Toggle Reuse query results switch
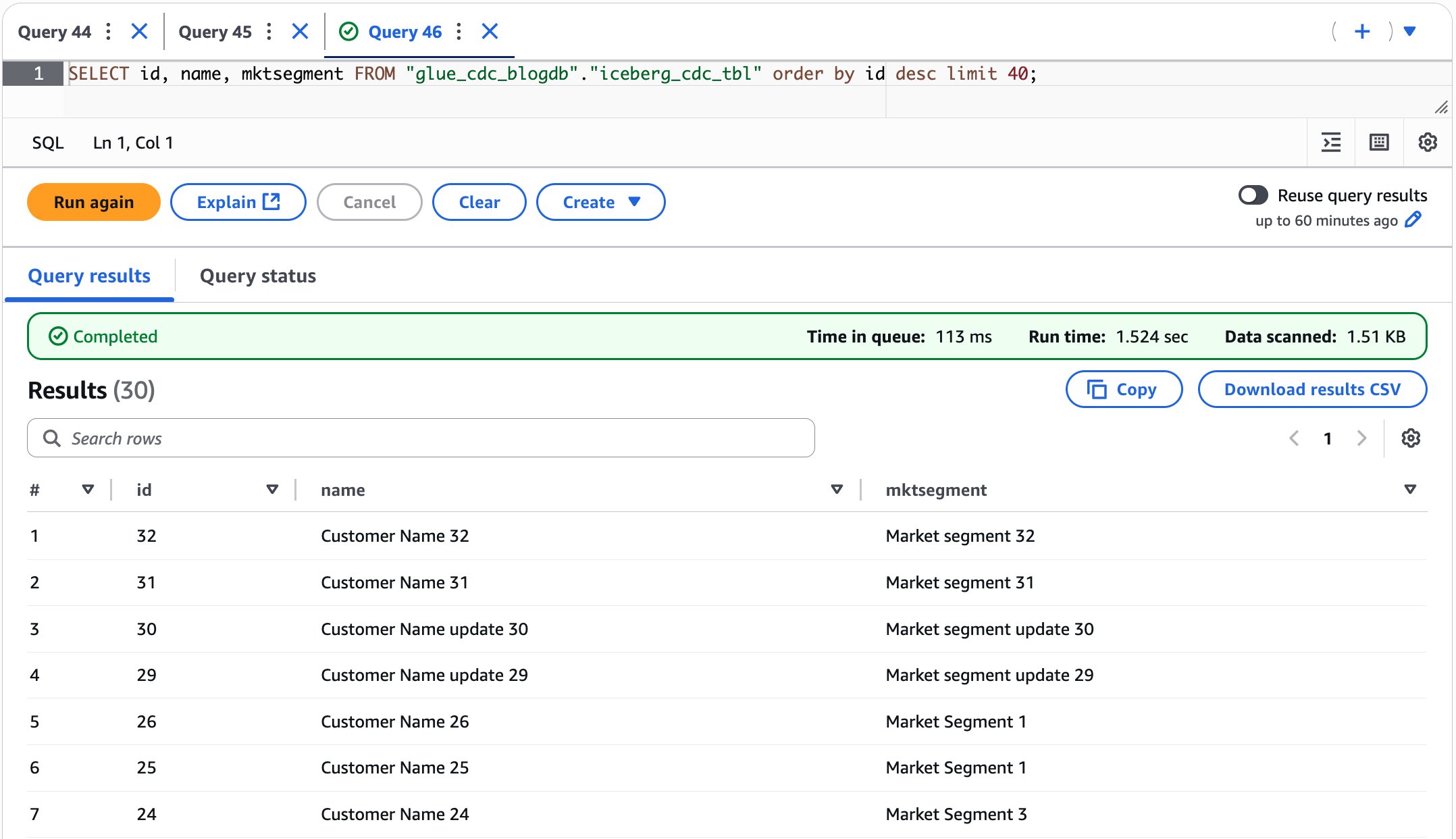The image size is (1456, 839). (1253, 195)
